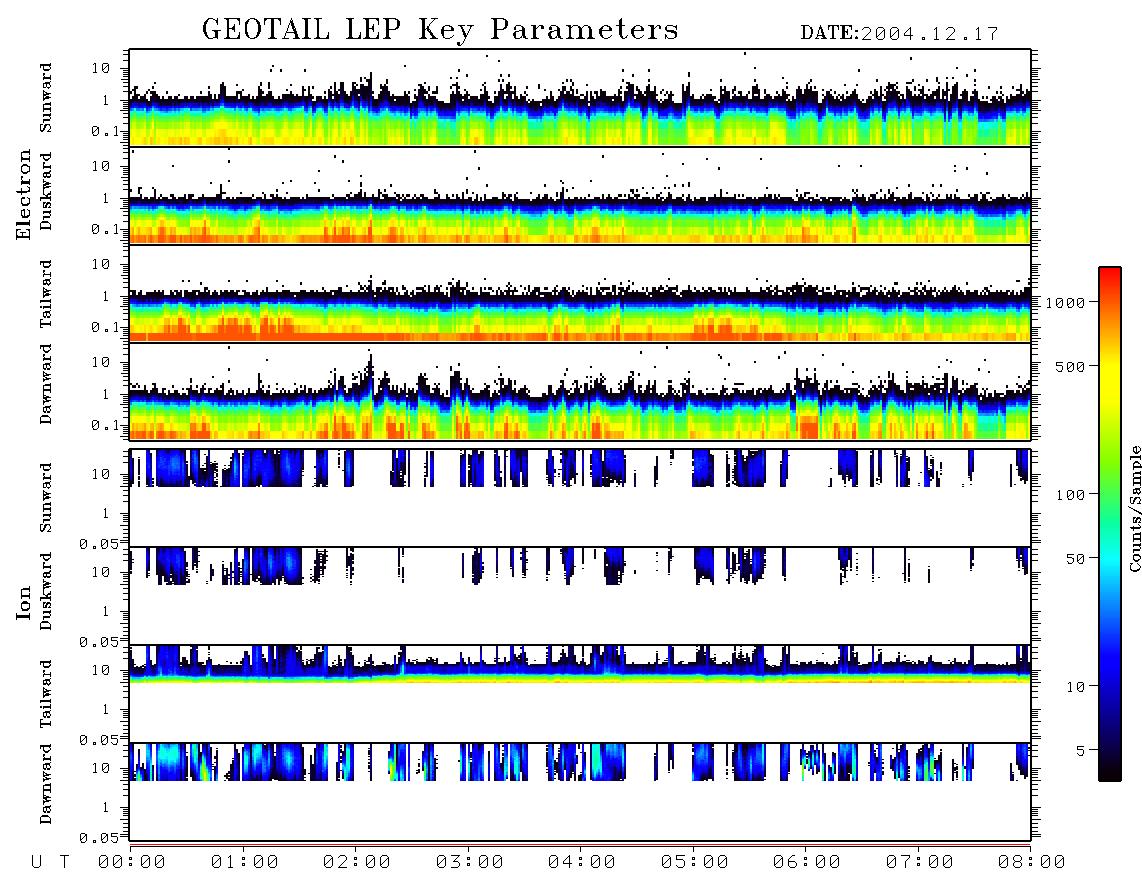Pick the 50 color bar tick label
The width and height of the screenshot is (1142, 880).
[1075, 559]
